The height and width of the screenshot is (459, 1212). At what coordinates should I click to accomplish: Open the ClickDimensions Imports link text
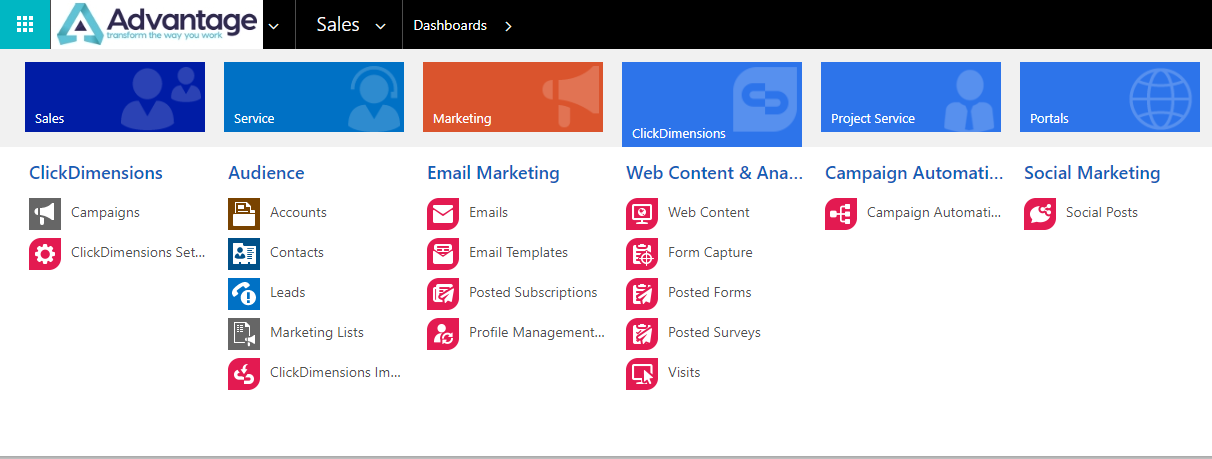pyautogui.click(x=335, y=372)
